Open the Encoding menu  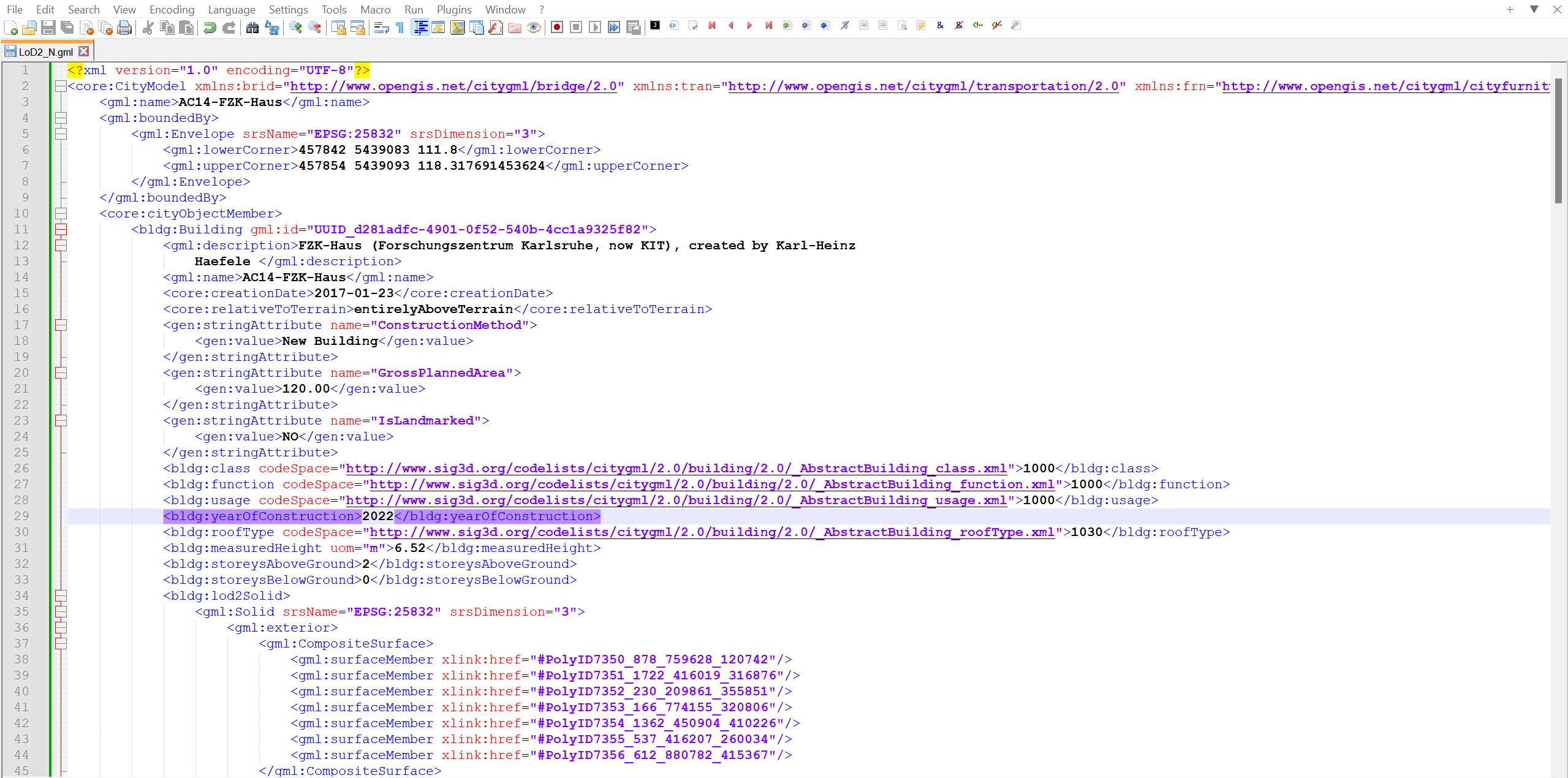(172, 9)
